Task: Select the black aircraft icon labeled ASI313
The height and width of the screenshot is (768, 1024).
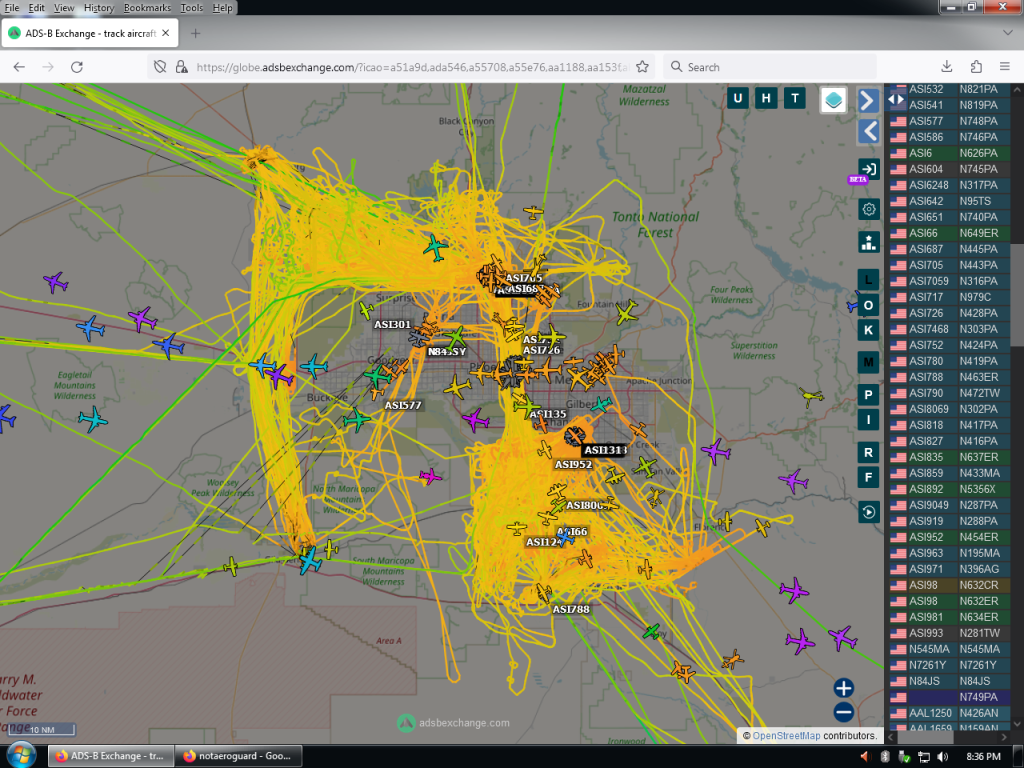Action: pyautogui.click(x=574, y=436)
